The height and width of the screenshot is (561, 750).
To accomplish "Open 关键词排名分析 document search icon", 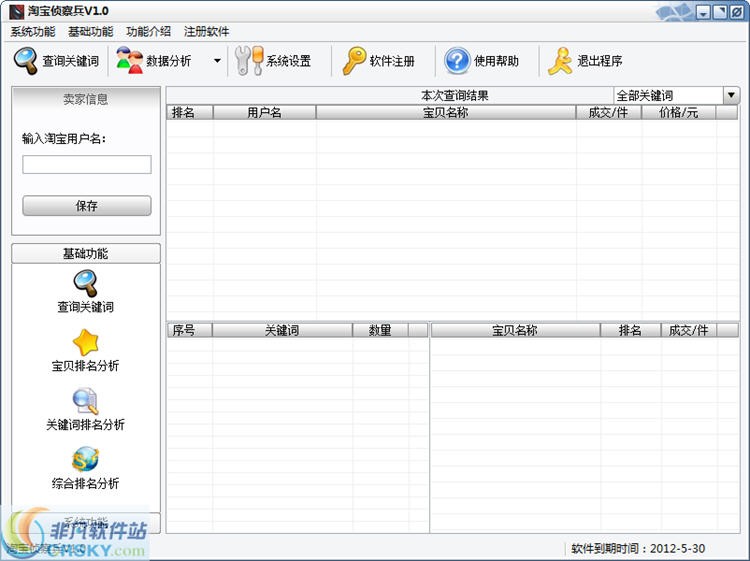I will point(86,401).
